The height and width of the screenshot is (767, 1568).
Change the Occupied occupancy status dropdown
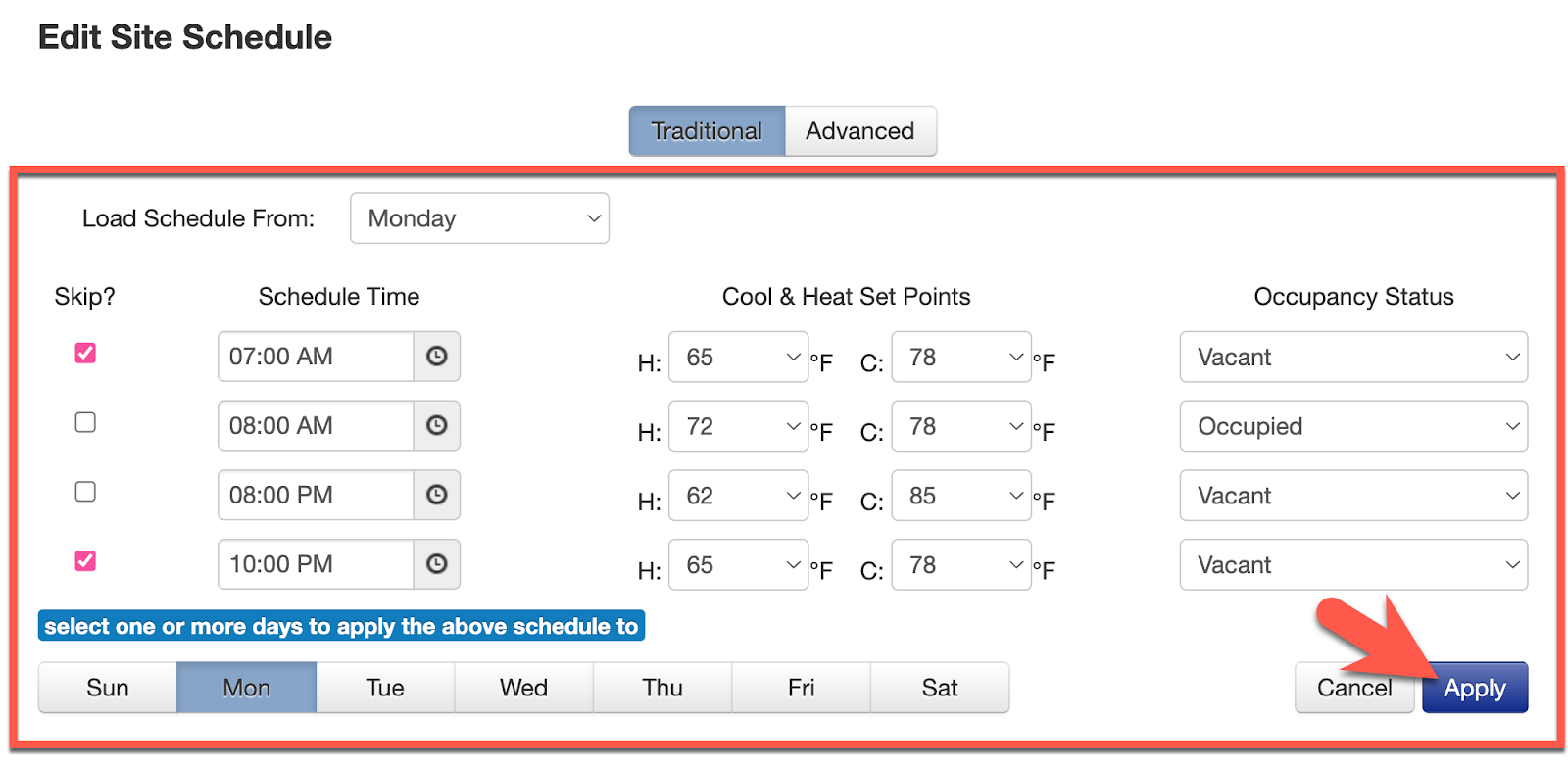[1352, 427]
